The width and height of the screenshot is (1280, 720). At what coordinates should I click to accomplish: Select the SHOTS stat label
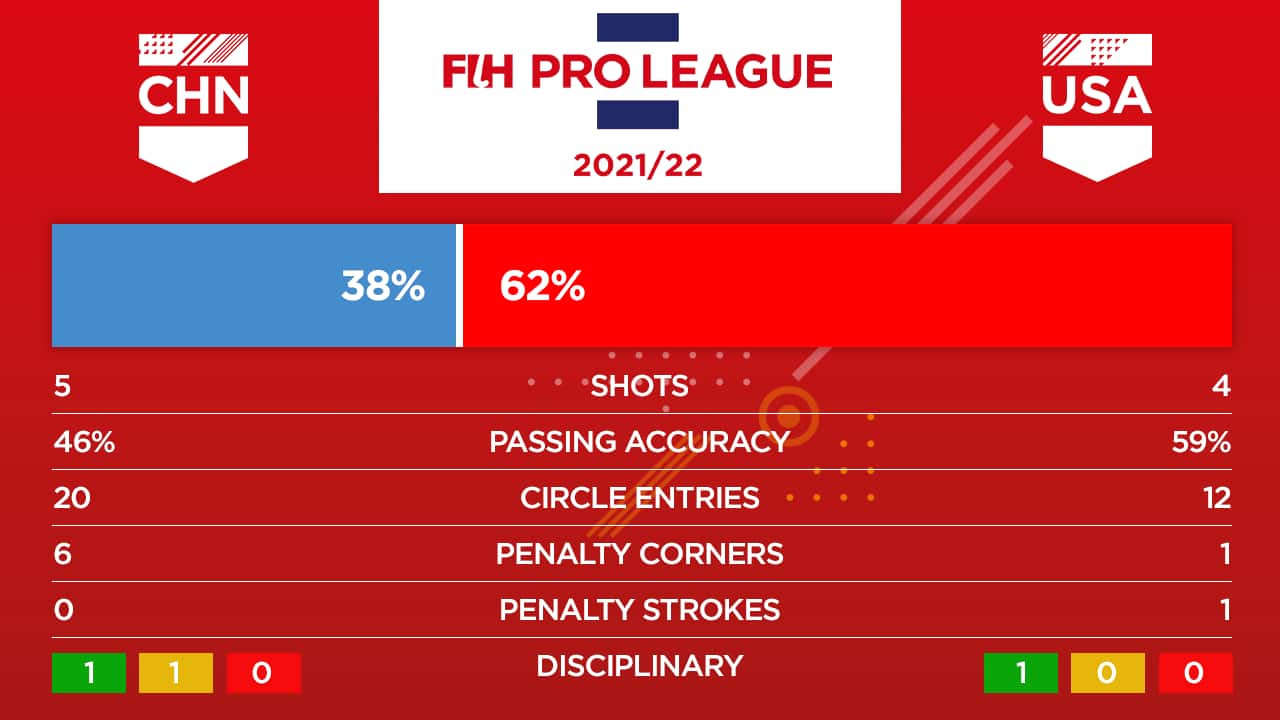tap(640, 386)
